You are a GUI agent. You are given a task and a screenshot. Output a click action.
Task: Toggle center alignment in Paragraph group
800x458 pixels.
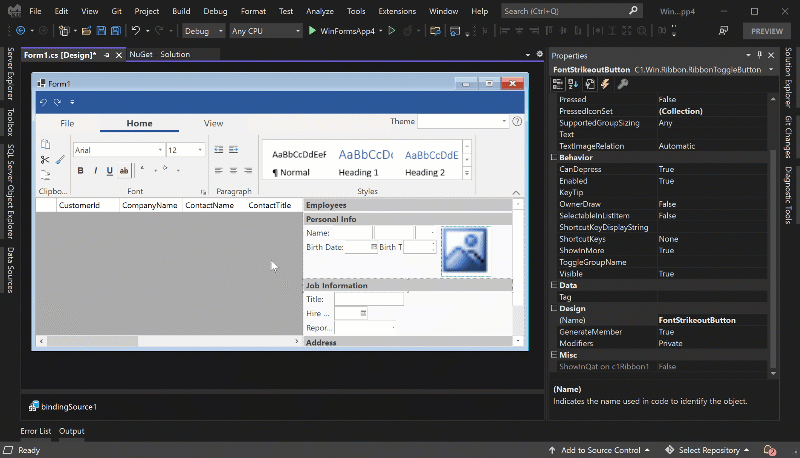coord(233,171)
